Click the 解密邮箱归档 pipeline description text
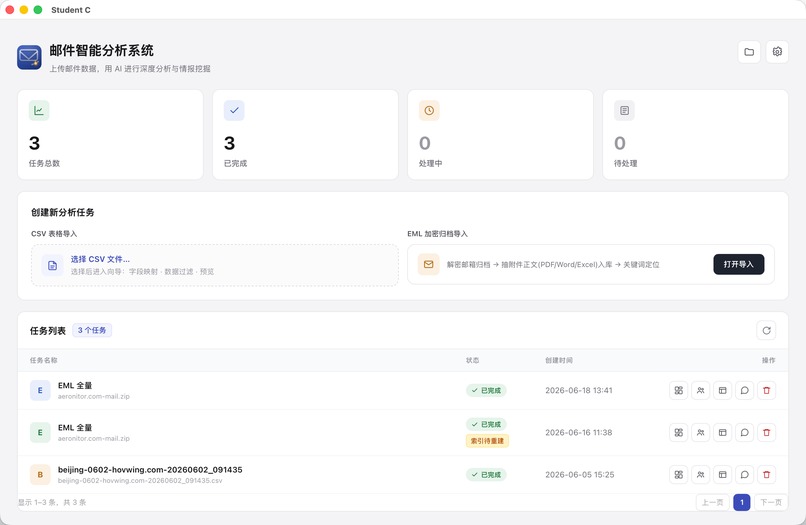The width and height of the screenshot is (806, 525). coord(553,264)
